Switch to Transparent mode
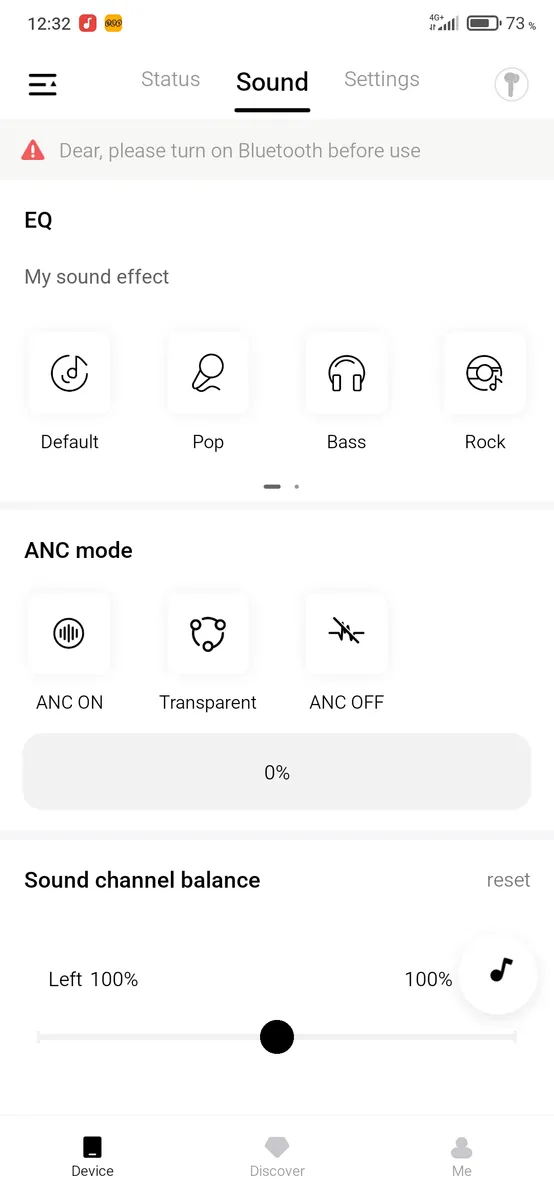The height and width of the screenshot is (1200, 554). (x=208, y=633)
